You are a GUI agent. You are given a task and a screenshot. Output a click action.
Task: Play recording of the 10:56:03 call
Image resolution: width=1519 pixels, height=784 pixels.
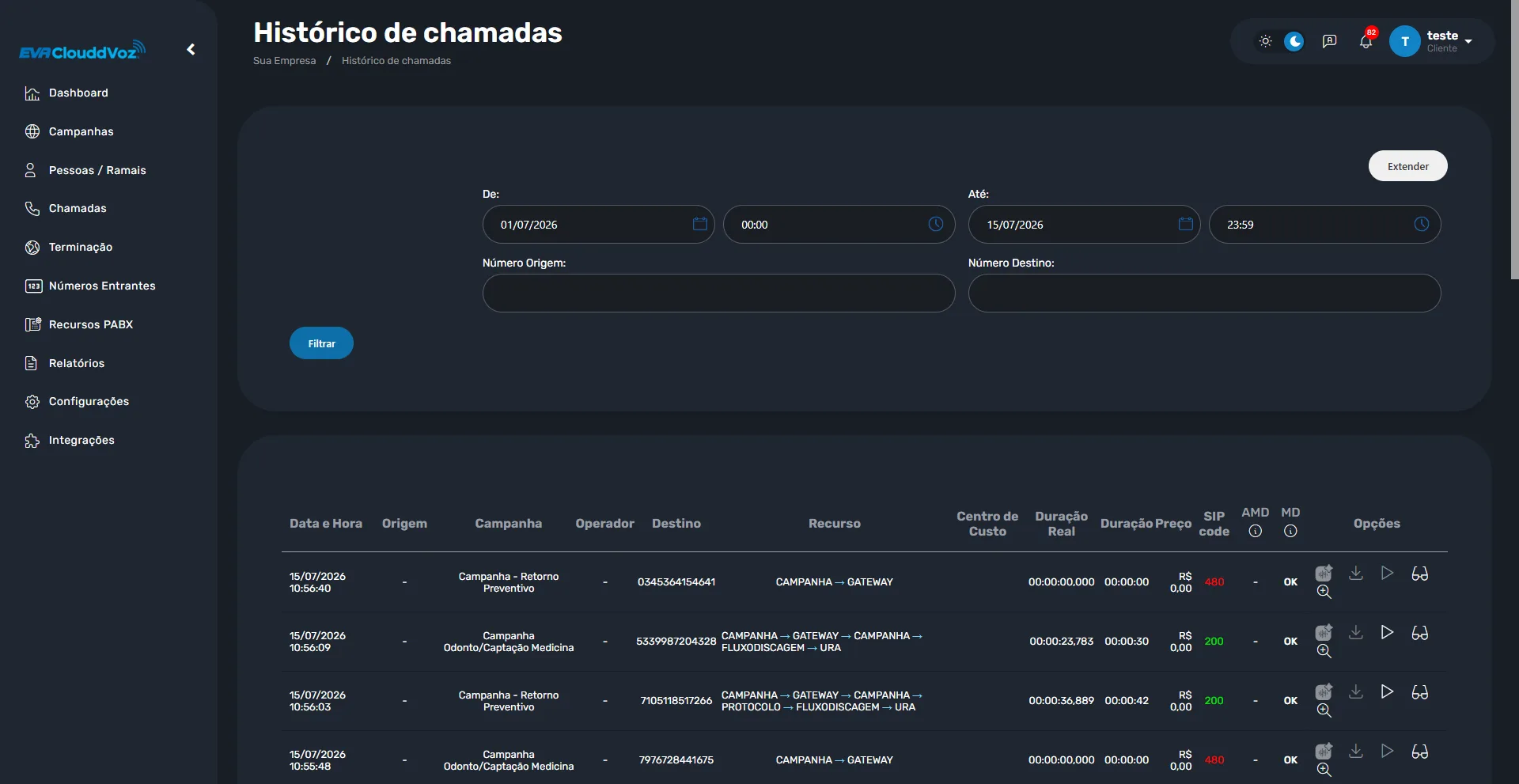(1388, 691)
